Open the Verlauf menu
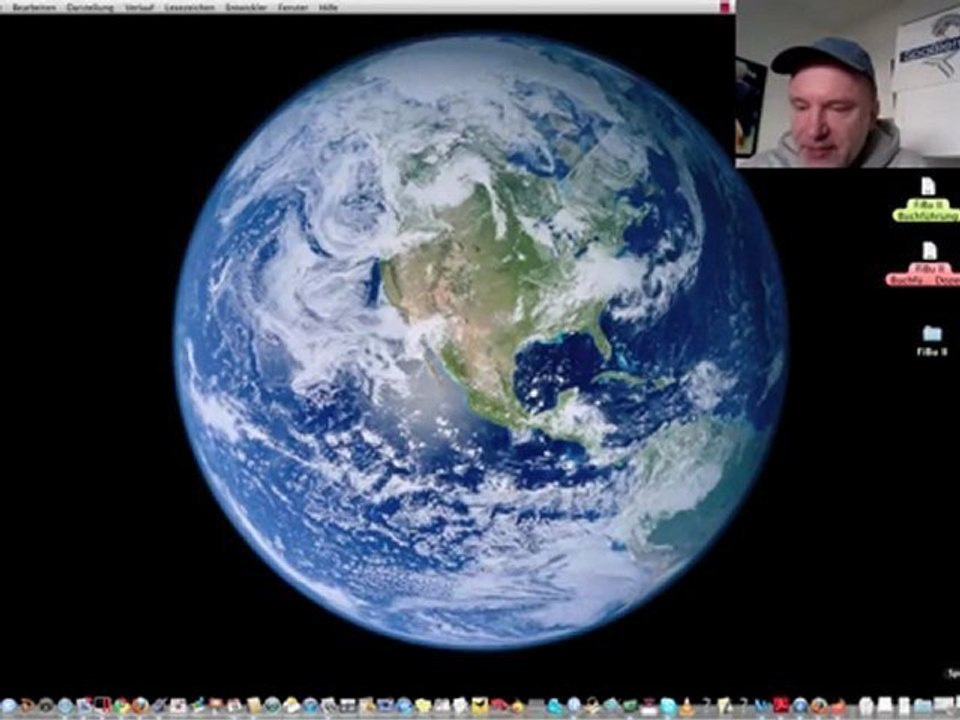Viewport: 960px width, 720px height. pyautogui.click(x=139, y=7)
